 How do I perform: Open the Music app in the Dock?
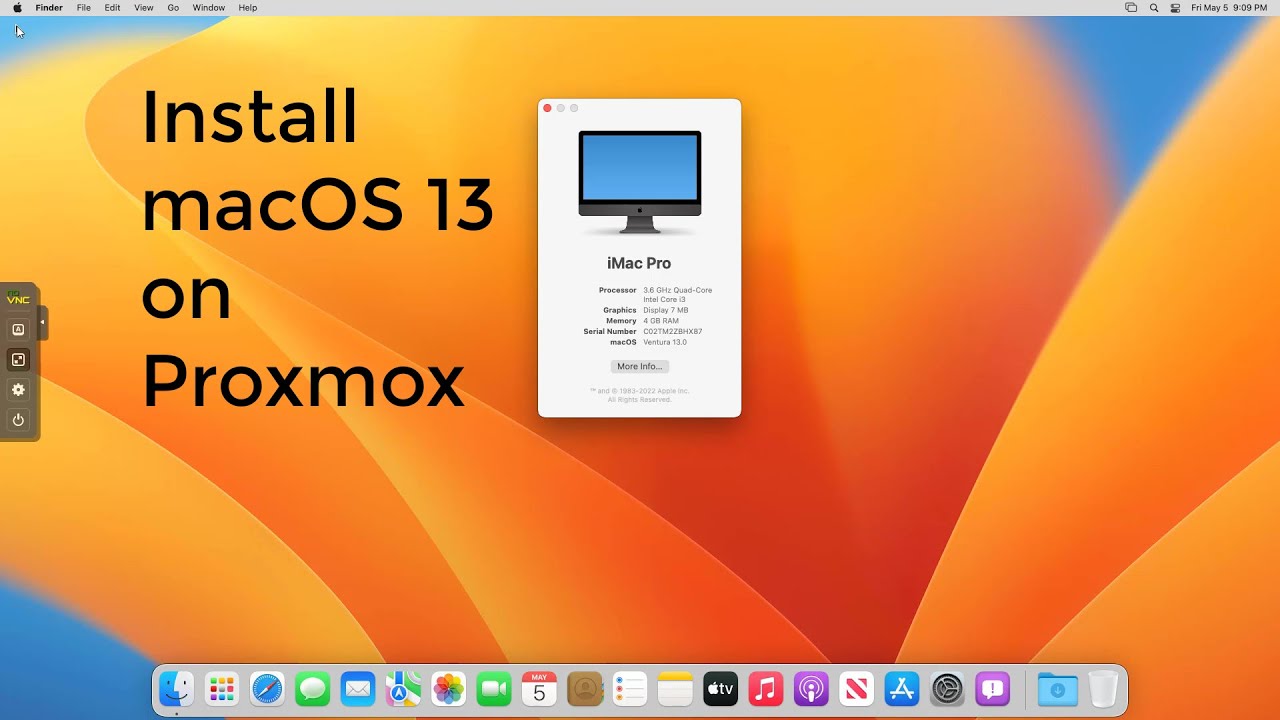click(x=766, y=689)
